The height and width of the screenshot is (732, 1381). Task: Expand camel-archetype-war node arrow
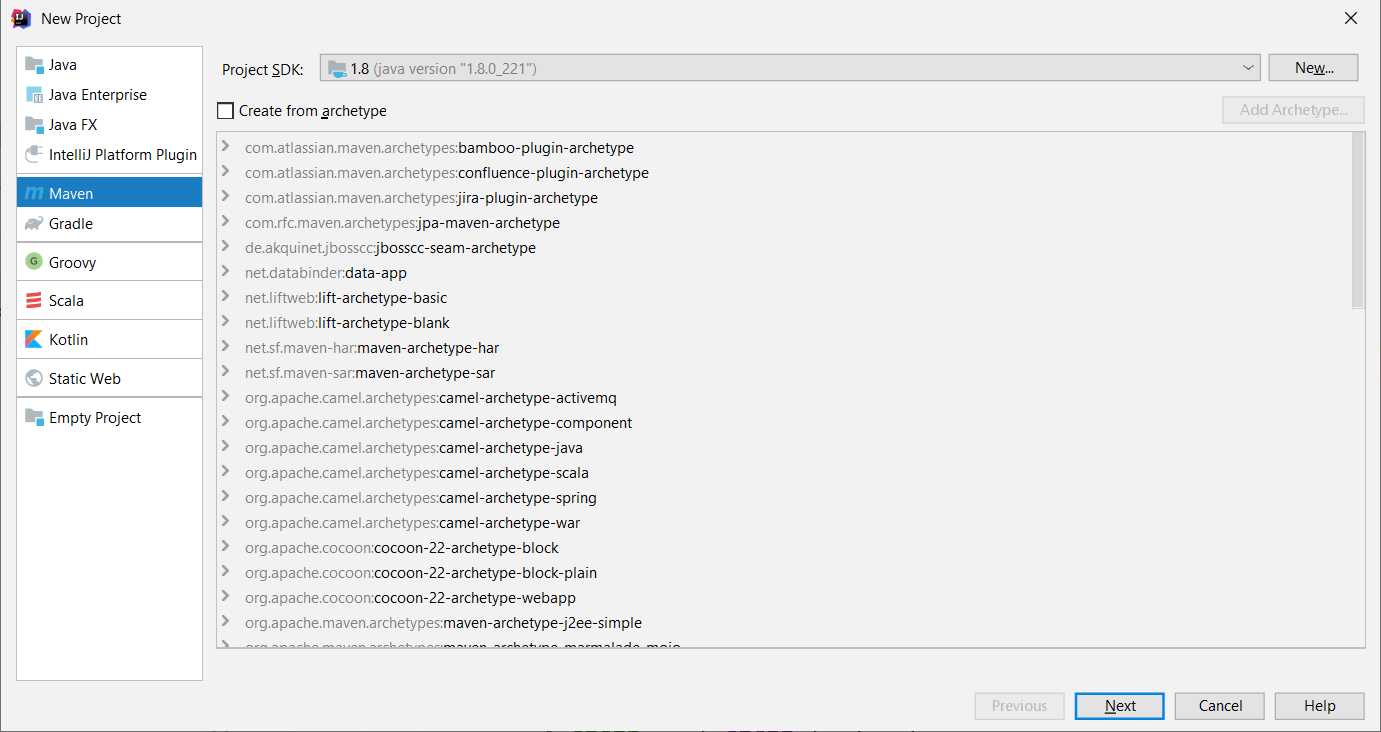[x=226, y=522]
